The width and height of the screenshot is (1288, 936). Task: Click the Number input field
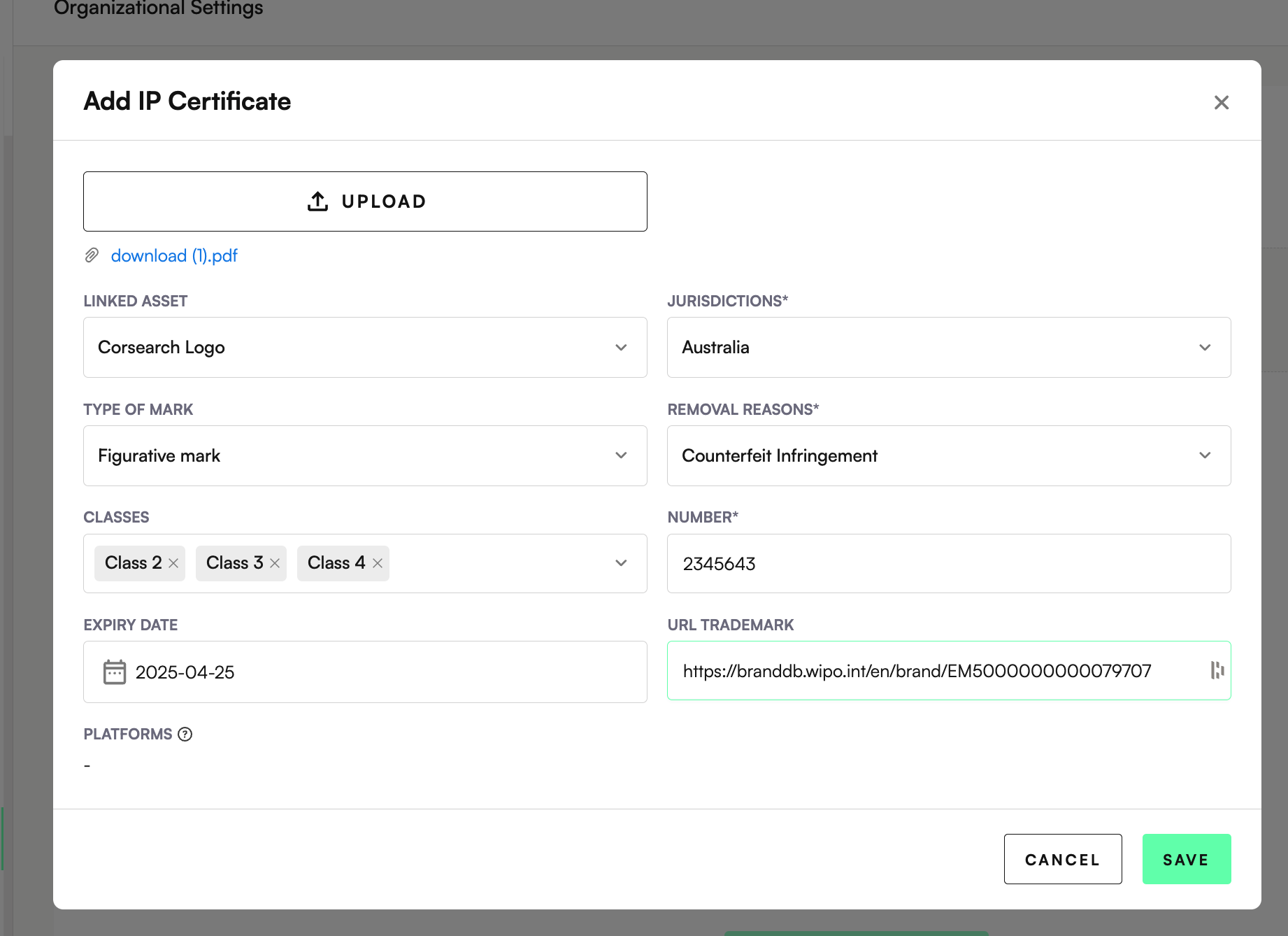[x=948, y=564]
